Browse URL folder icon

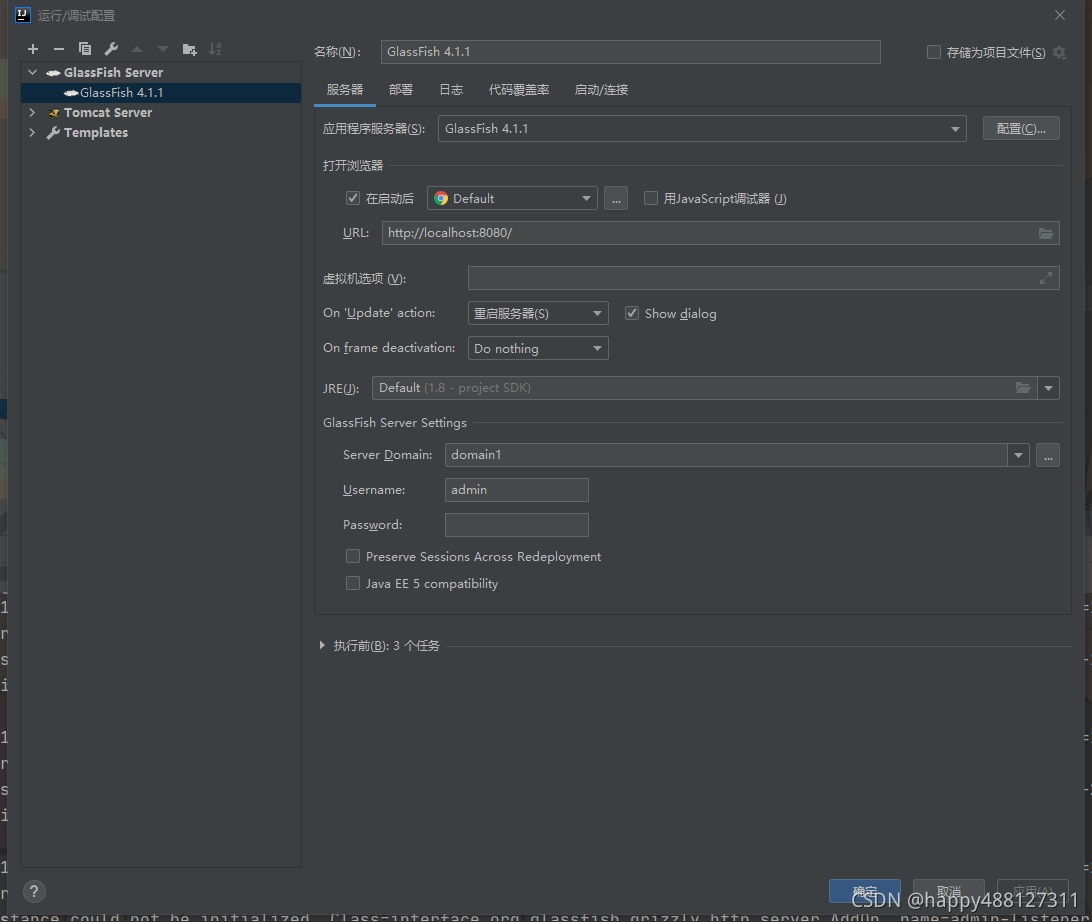1045,233
